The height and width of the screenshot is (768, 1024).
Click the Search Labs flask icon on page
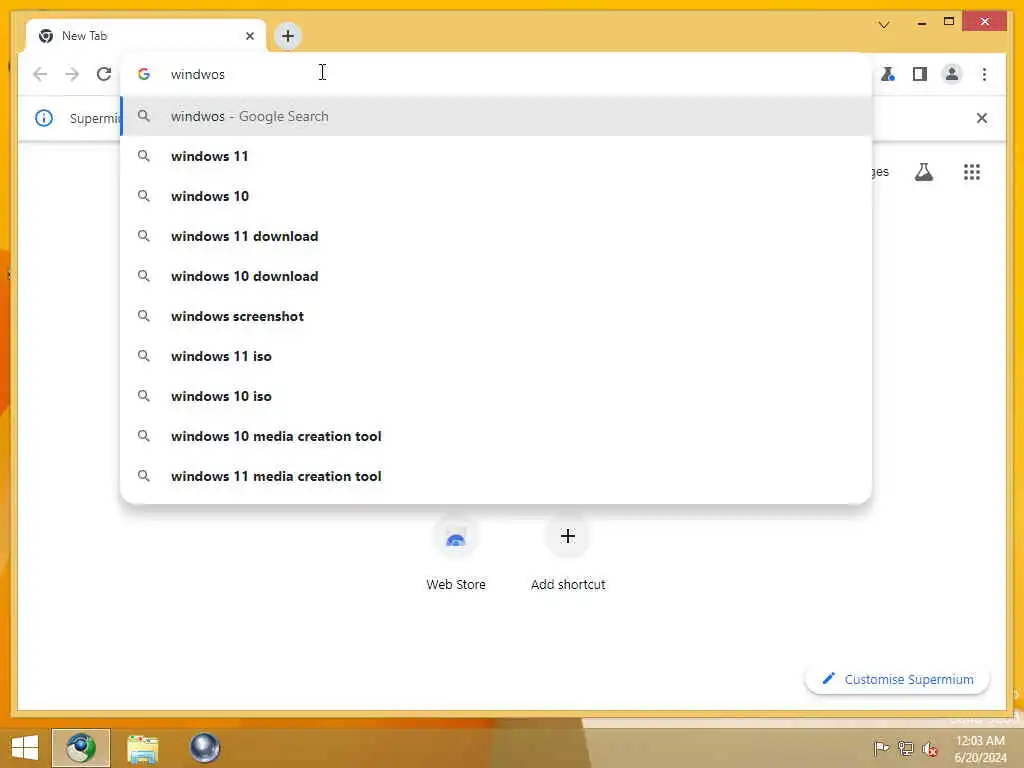pyautogui.click(x=923, y=172)
